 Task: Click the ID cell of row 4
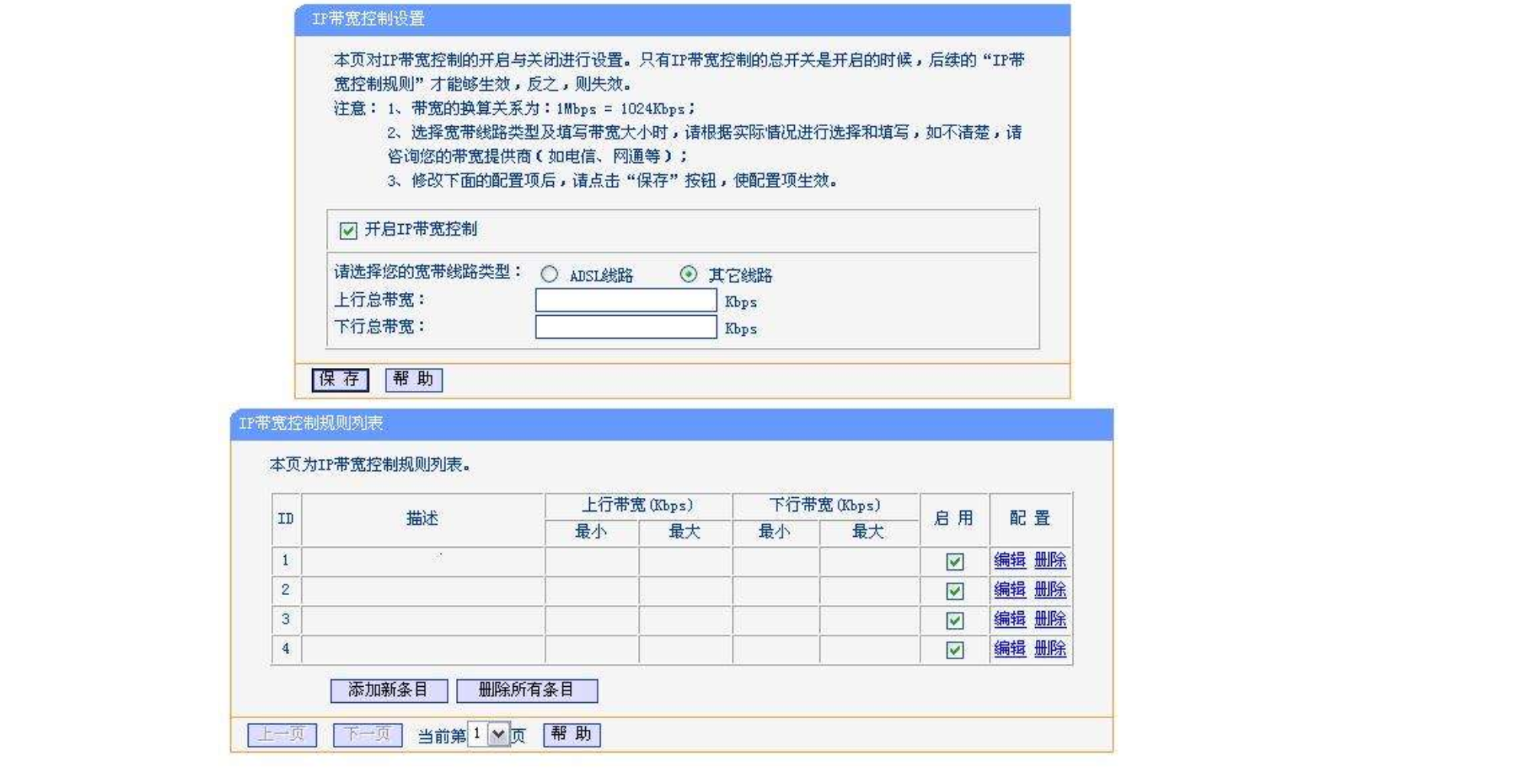click(x=286, y=649)
